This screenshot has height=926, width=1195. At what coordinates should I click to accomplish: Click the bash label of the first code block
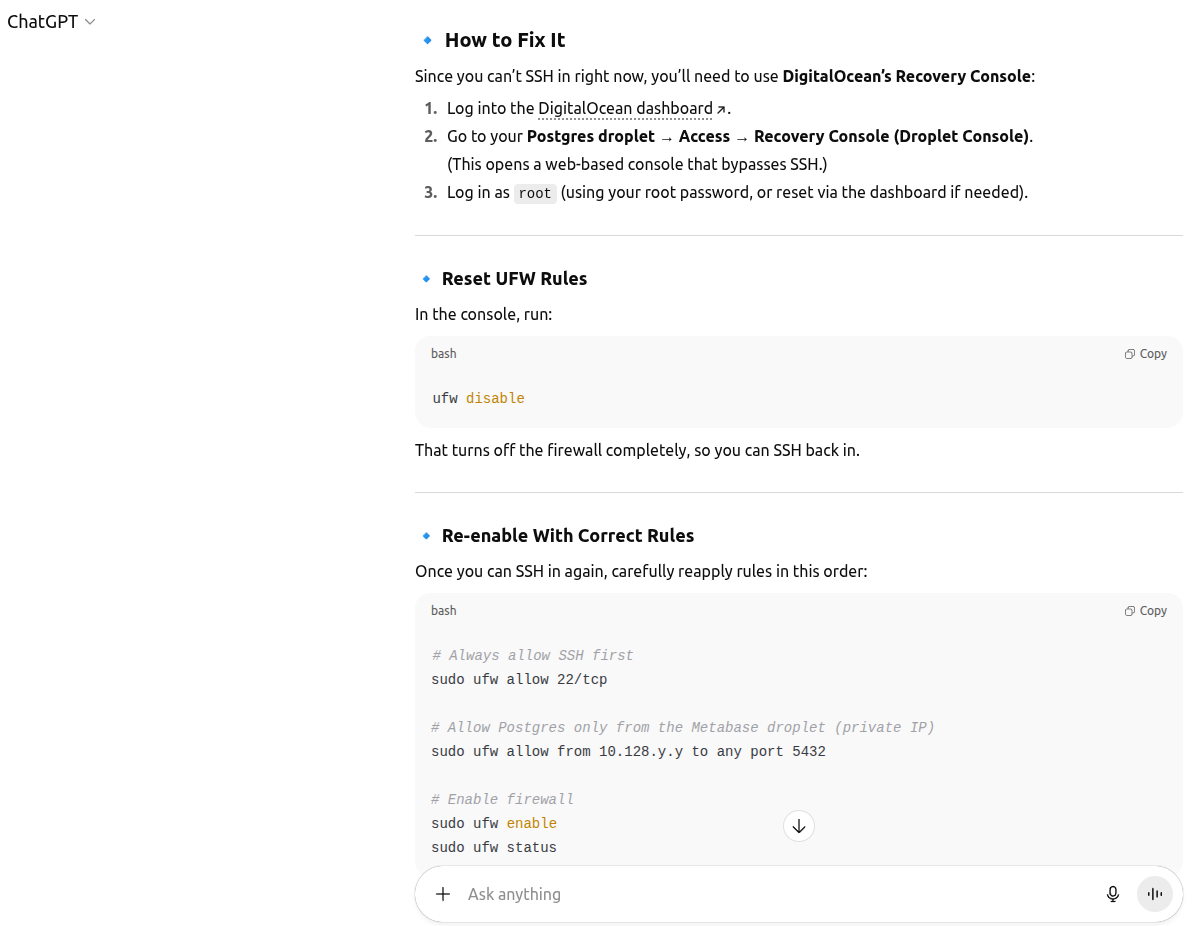tap(444, 354)
